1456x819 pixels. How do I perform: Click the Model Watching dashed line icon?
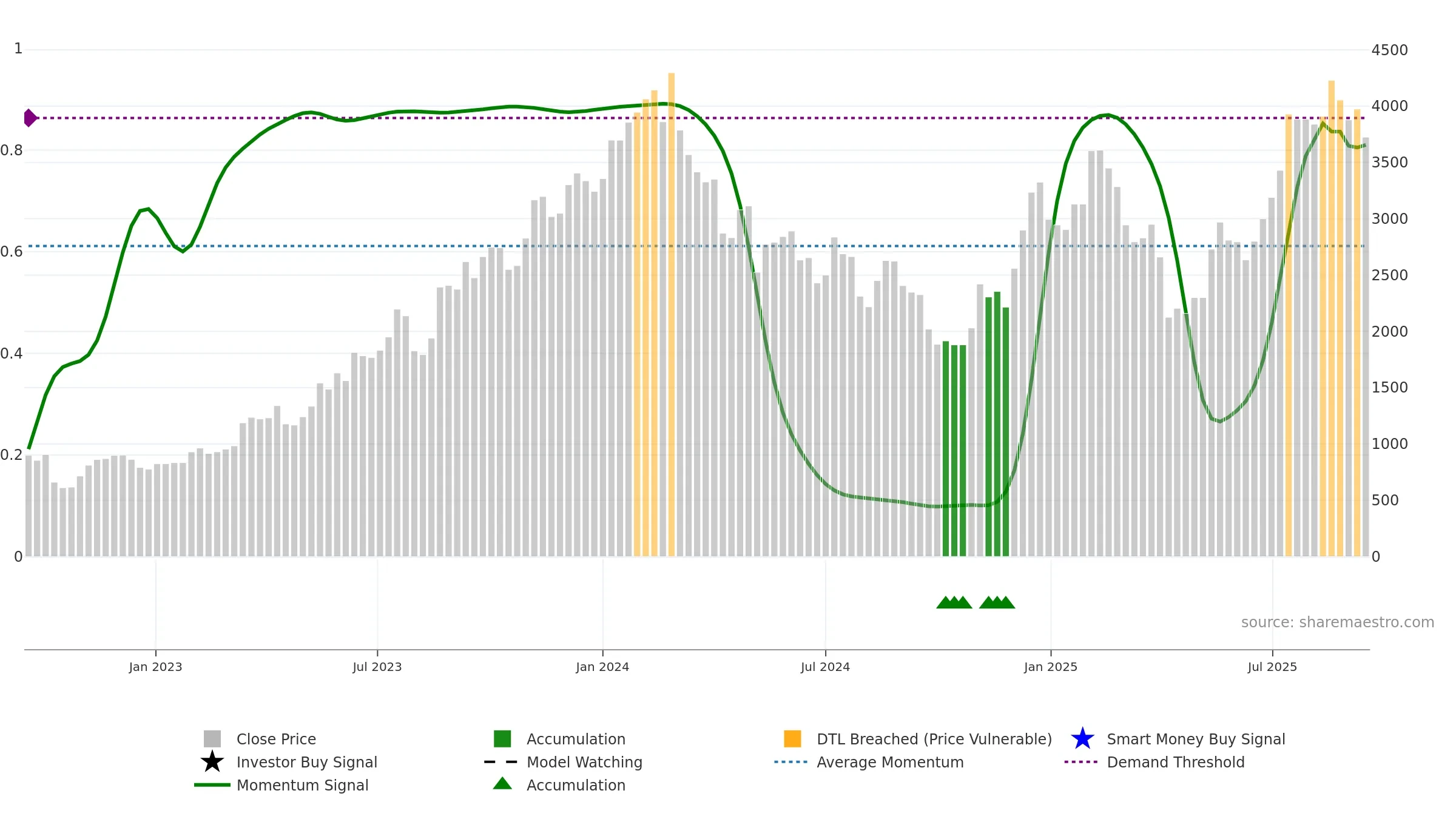coord(501,761)
